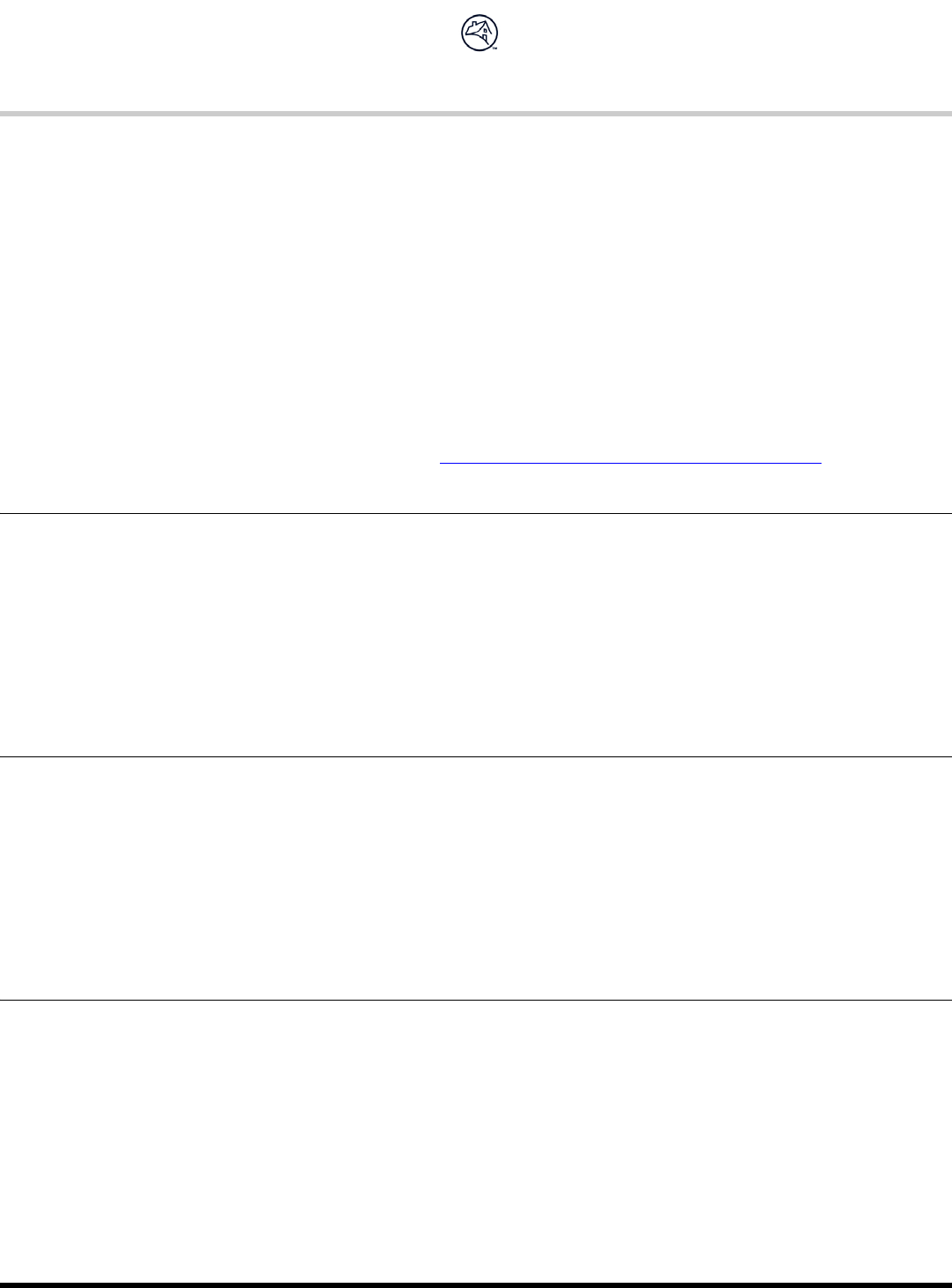Click the blank underlined field line

[x=630, y=462]
